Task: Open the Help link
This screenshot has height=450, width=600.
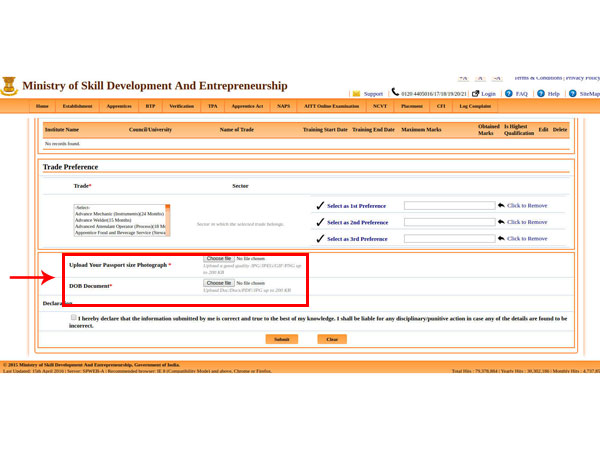Action: tap(553, 94)
